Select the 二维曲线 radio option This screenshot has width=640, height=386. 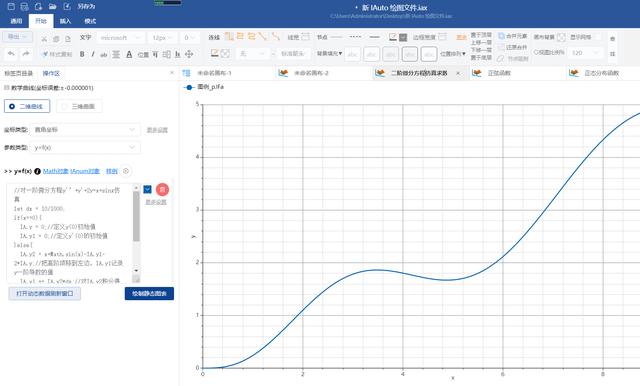27,106
